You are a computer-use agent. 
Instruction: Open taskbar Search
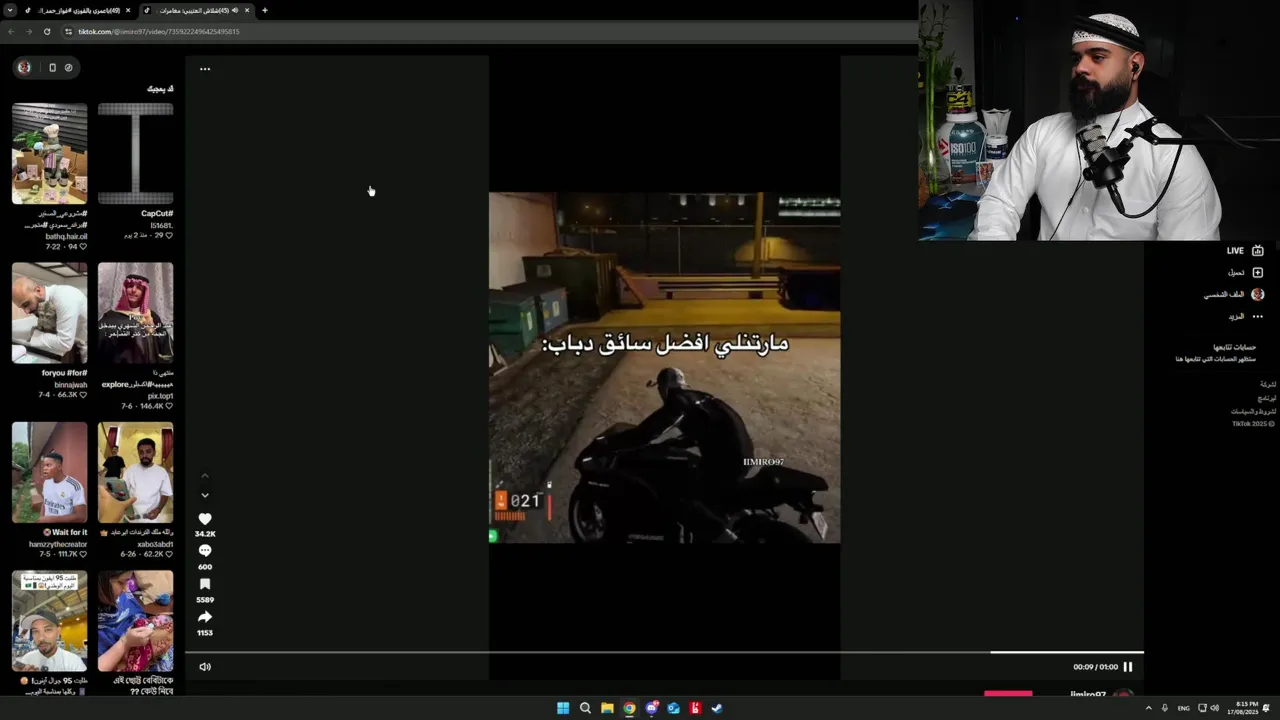(x=585, y=708)
